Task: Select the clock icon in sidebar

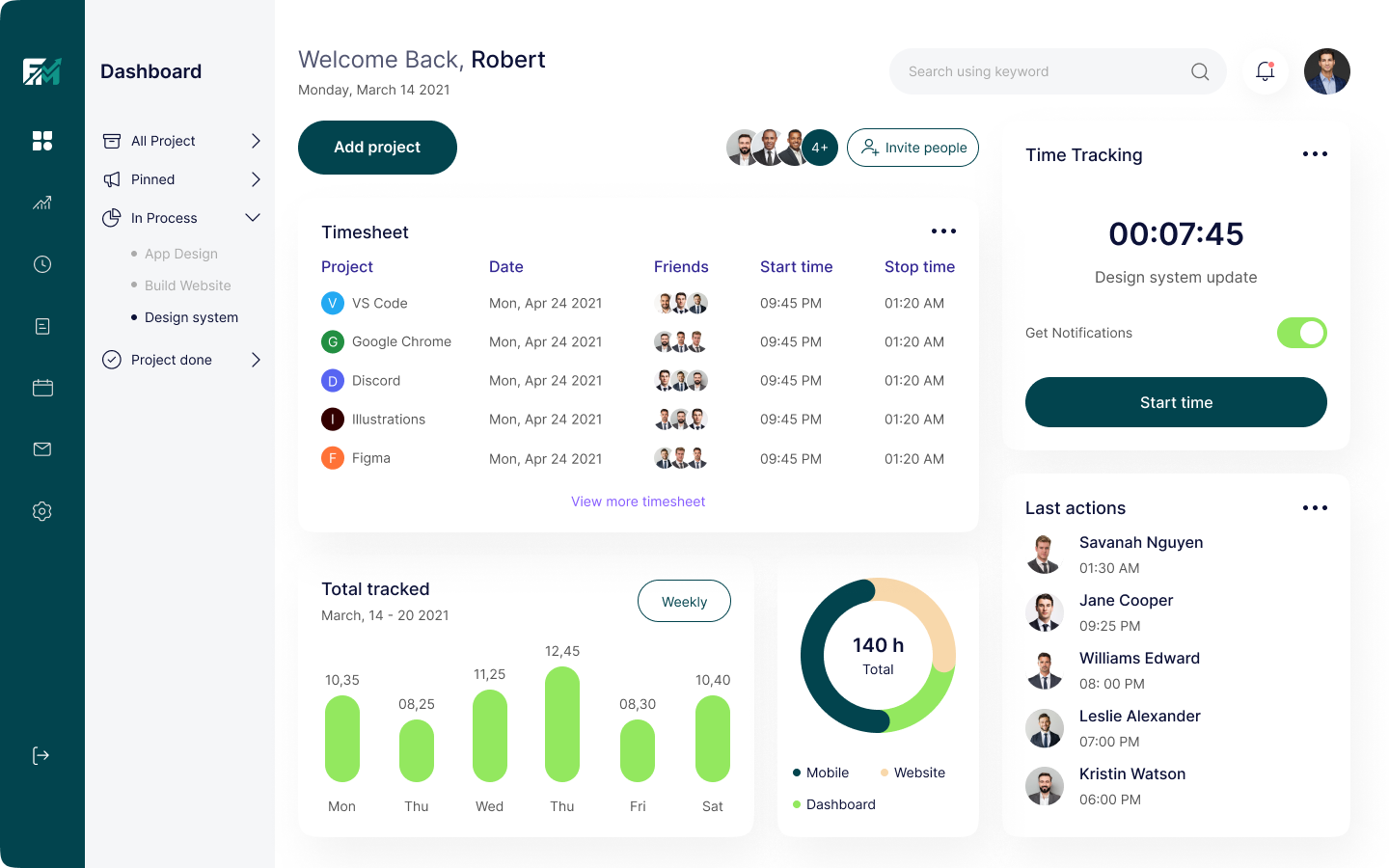Action: [42, 264]
